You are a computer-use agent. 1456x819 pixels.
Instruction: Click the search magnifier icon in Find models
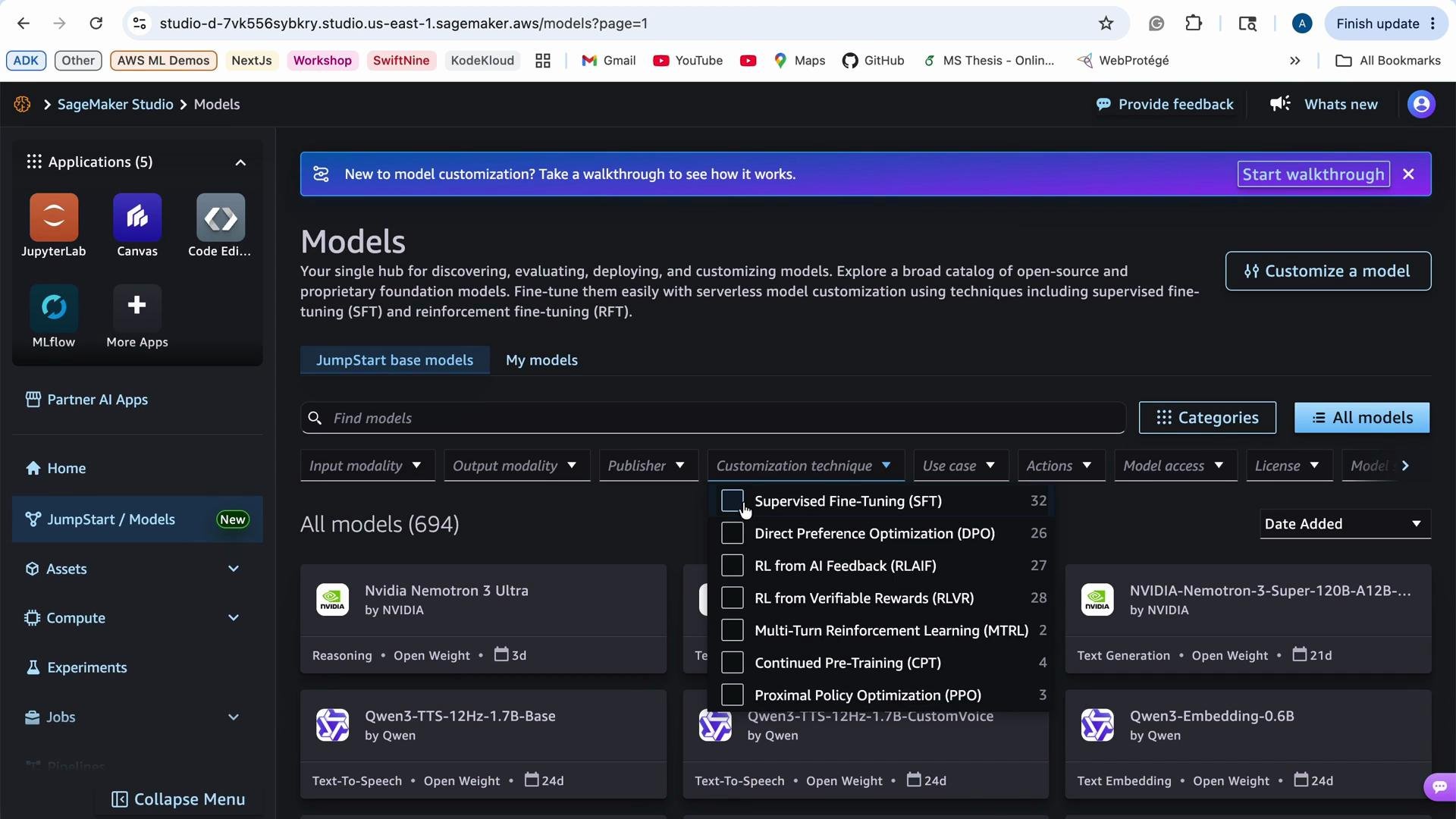[315, 418]
